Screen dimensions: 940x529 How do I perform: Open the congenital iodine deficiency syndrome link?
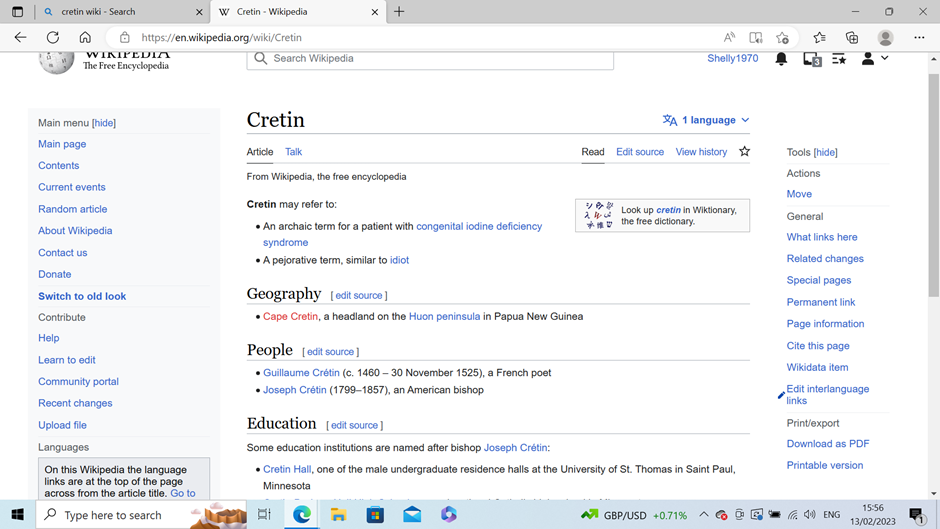click(x=478, y=227)
